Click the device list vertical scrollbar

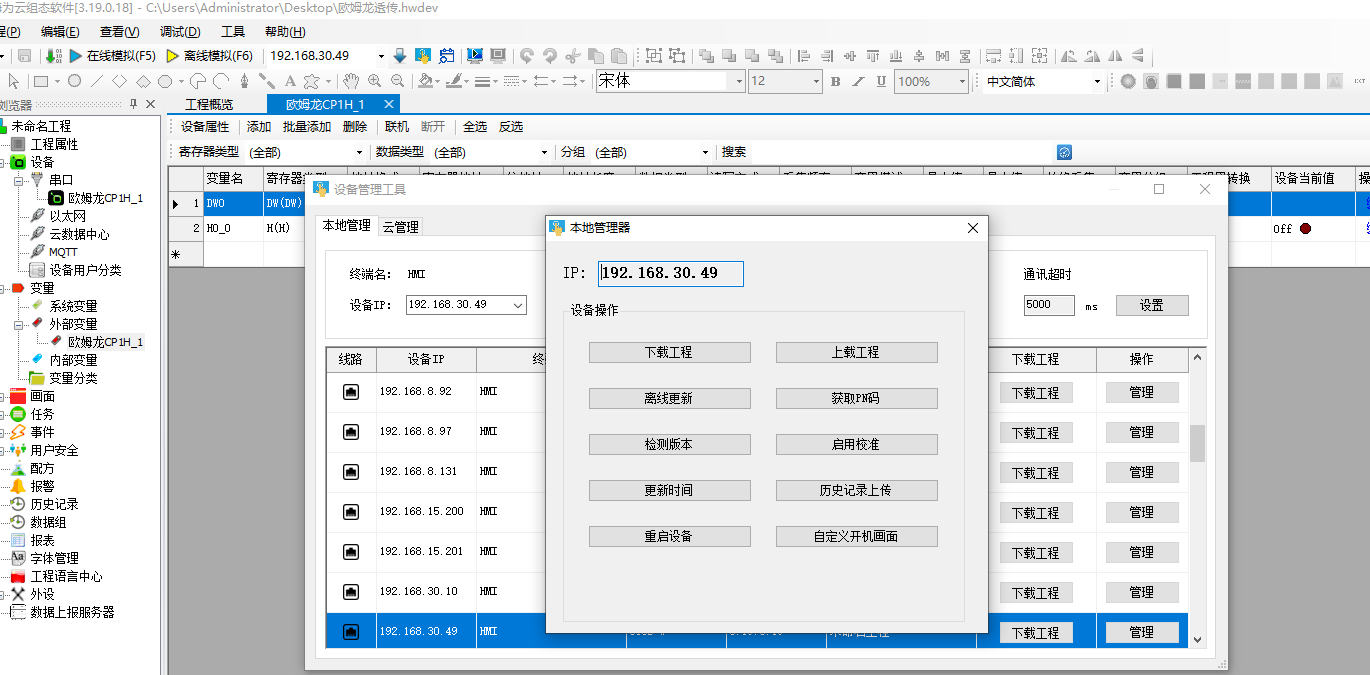(x=1197, y=497)
